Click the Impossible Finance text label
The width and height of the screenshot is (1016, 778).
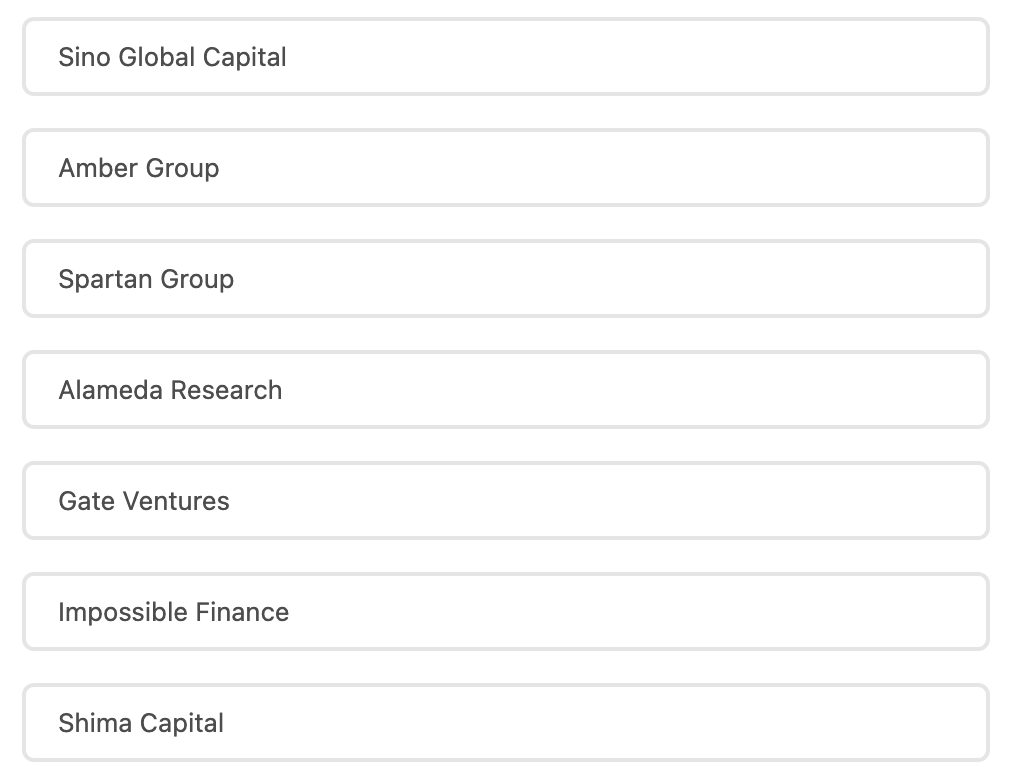pyautogui.click(x=173, y=612)
